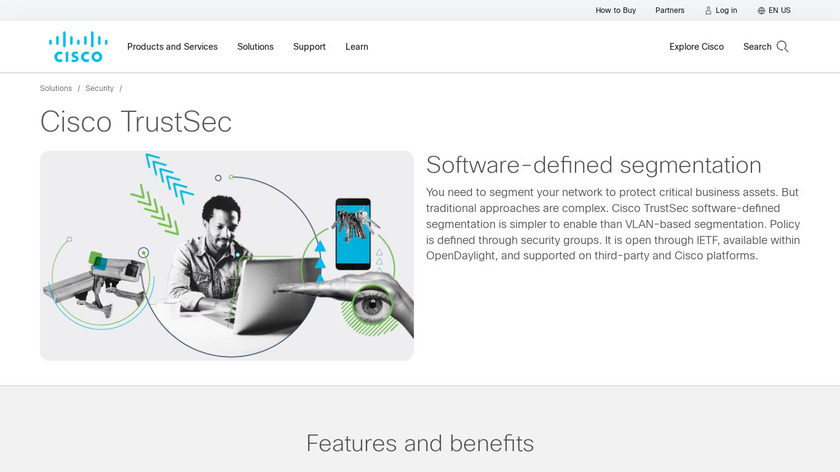Open search via magnifying glass icon
Screen dimensions: 840x472
click(782, 47)
